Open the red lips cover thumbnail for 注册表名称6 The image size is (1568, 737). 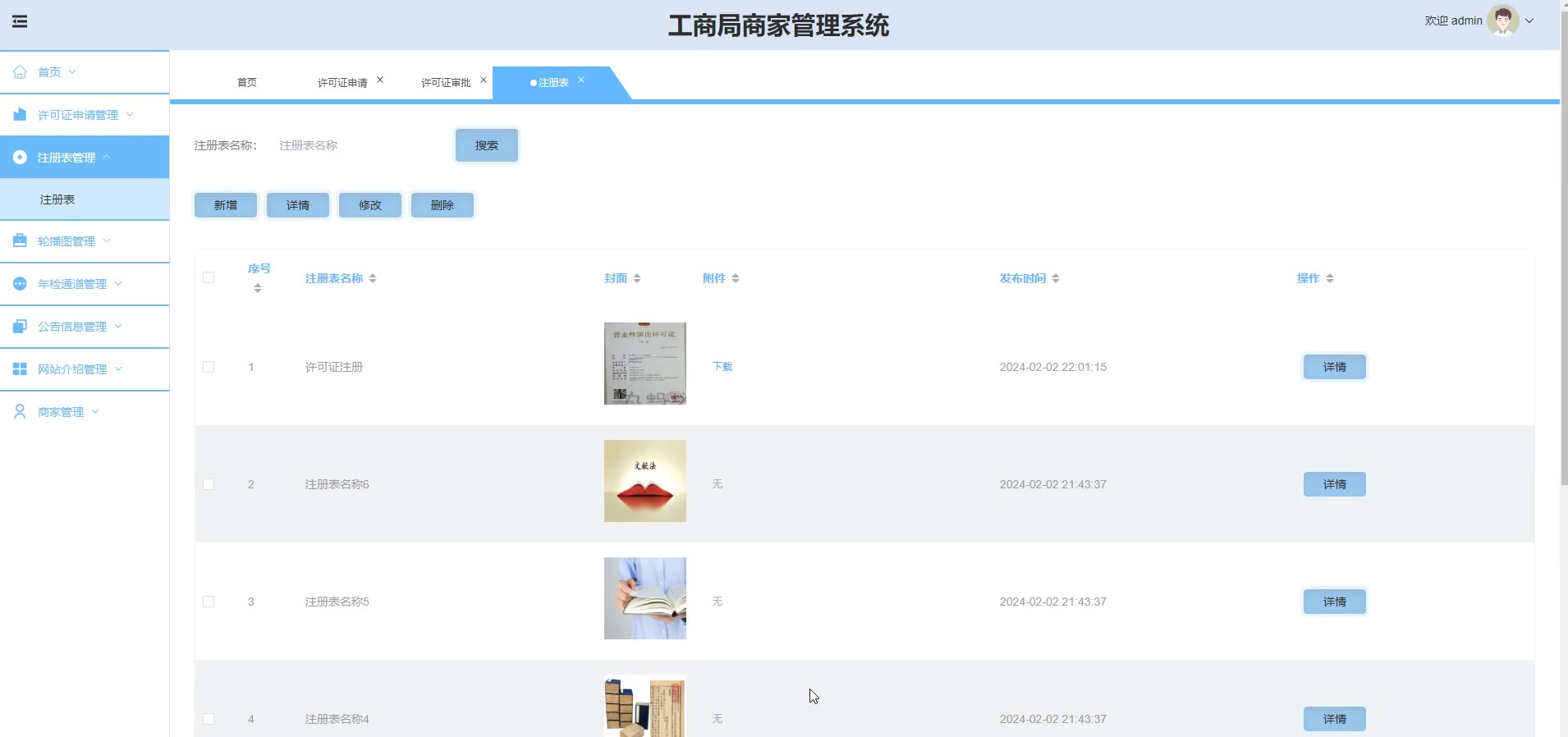tap(645, 481)
